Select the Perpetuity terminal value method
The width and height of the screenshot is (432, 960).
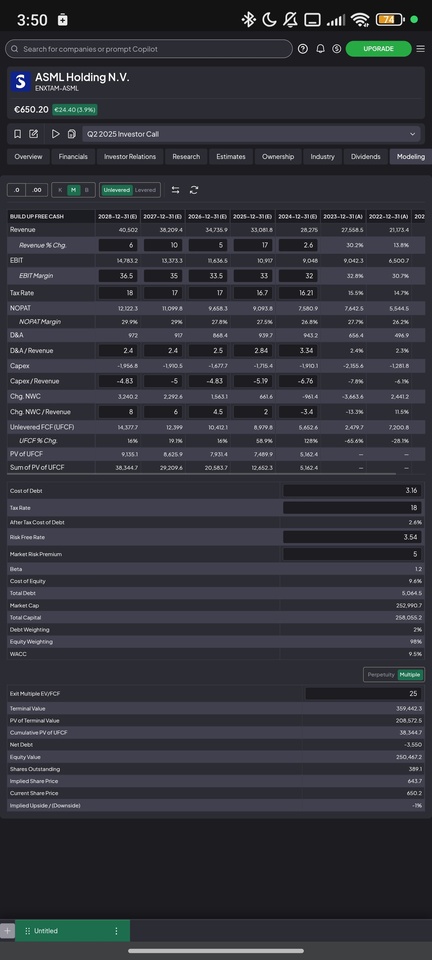click(381, 675)
